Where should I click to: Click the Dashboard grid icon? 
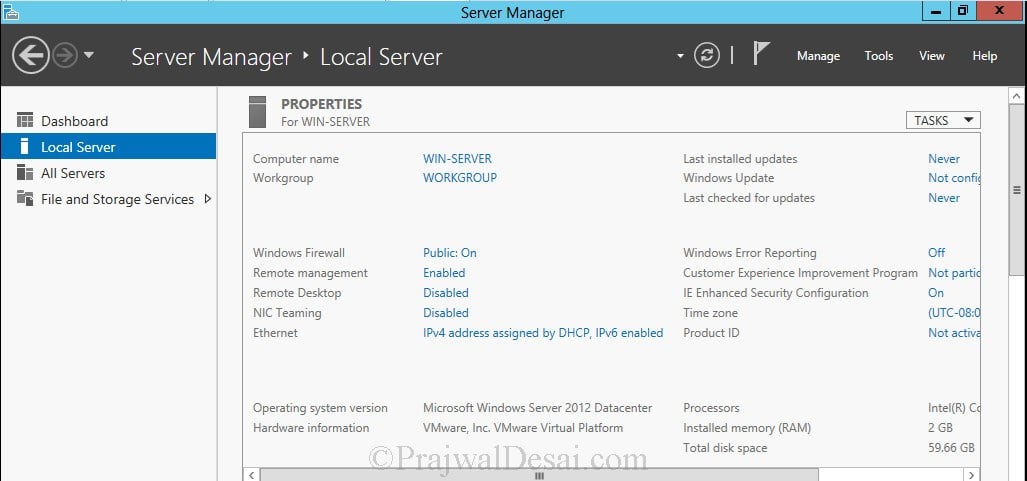point(25,120)
